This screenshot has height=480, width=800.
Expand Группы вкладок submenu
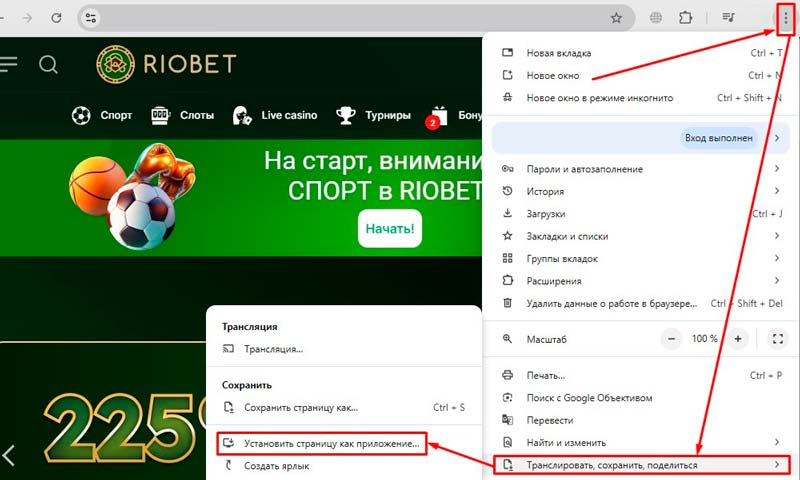pyautogui.click(x=642, y=259)
